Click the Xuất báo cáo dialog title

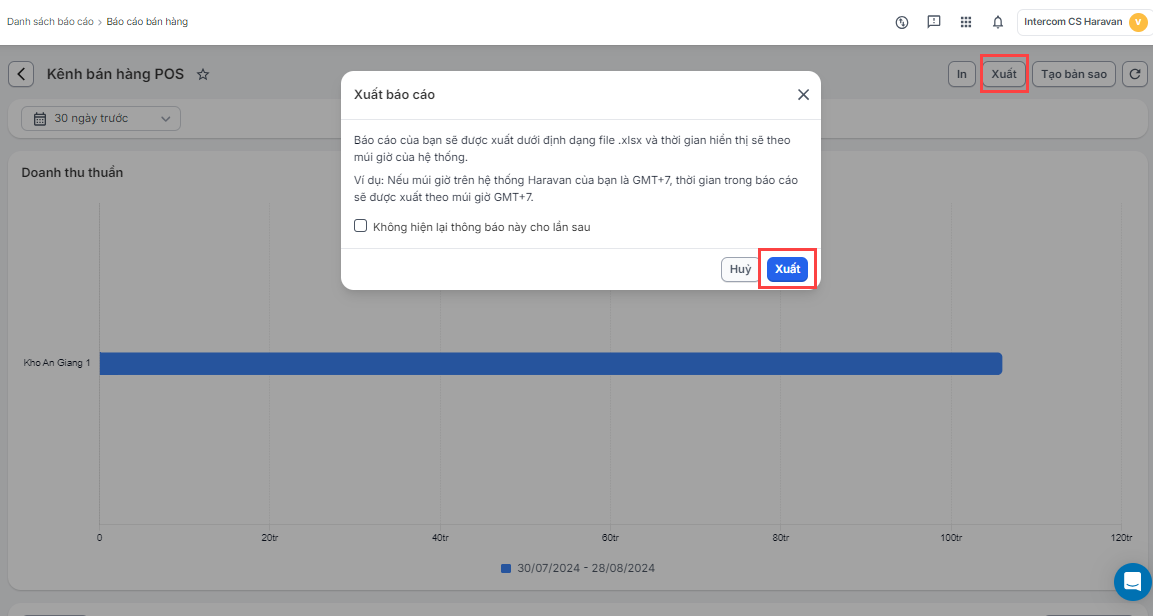(394, 95)
